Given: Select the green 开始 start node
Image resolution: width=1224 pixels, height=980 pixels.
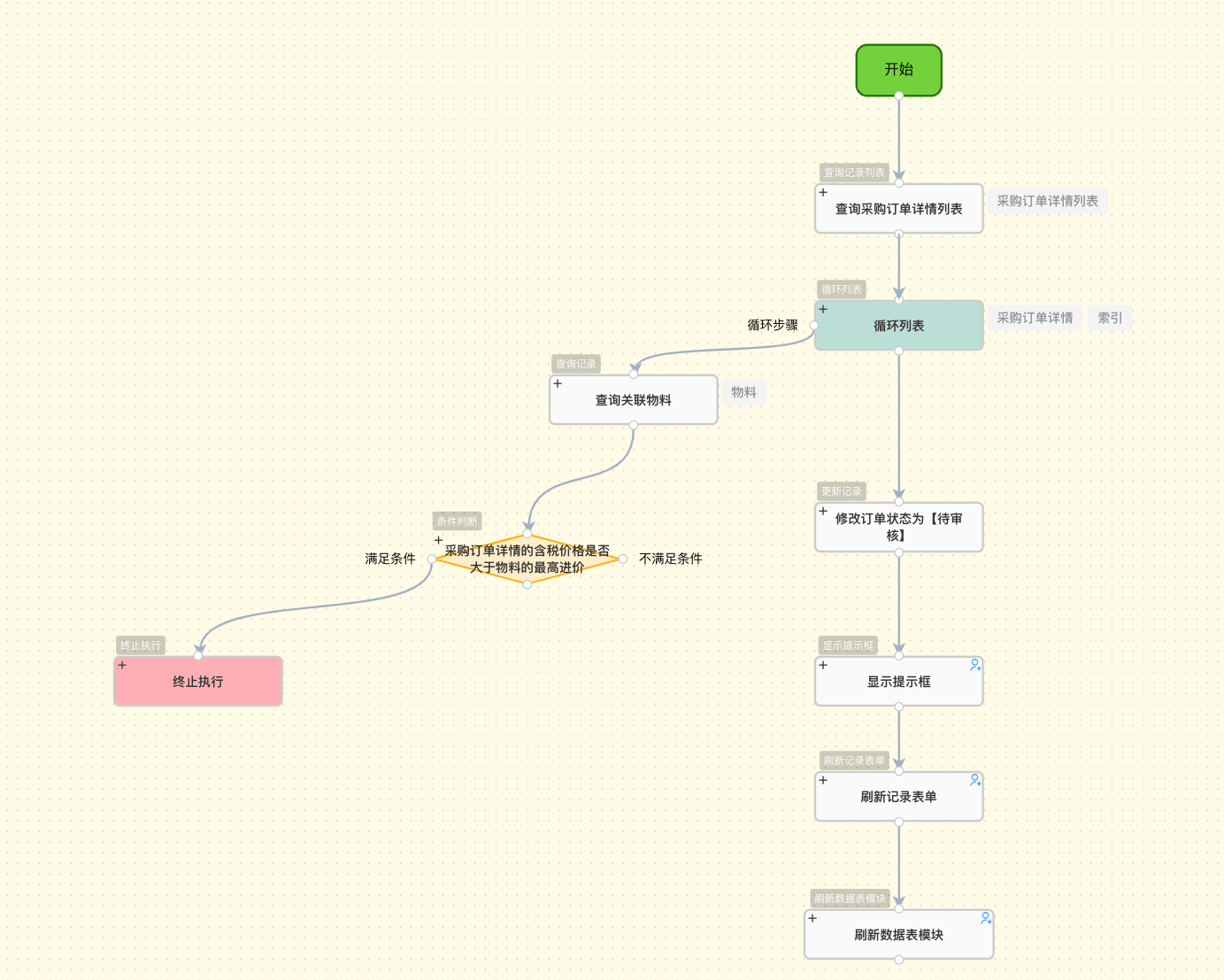Looking at the screenshot, I should [x=899, y=70].
